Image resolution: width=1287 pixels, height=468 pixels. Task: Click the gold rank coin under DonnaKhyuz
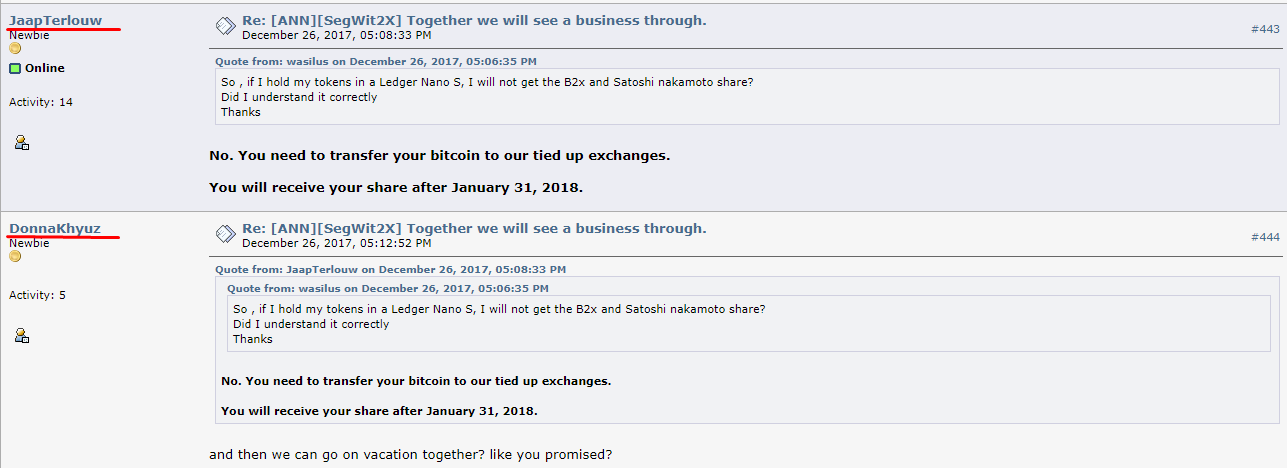click(x=15, y=256)
